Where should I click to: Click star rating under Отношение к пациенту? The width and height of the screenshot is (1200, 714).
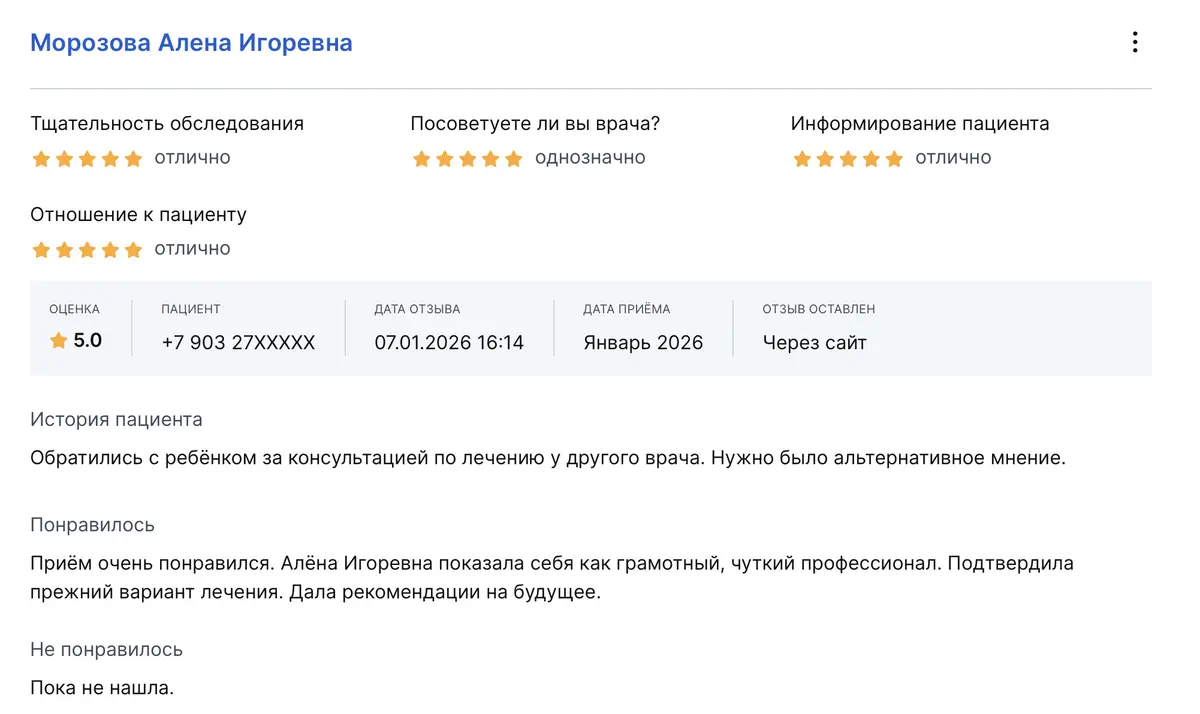[x=87, y=250]
